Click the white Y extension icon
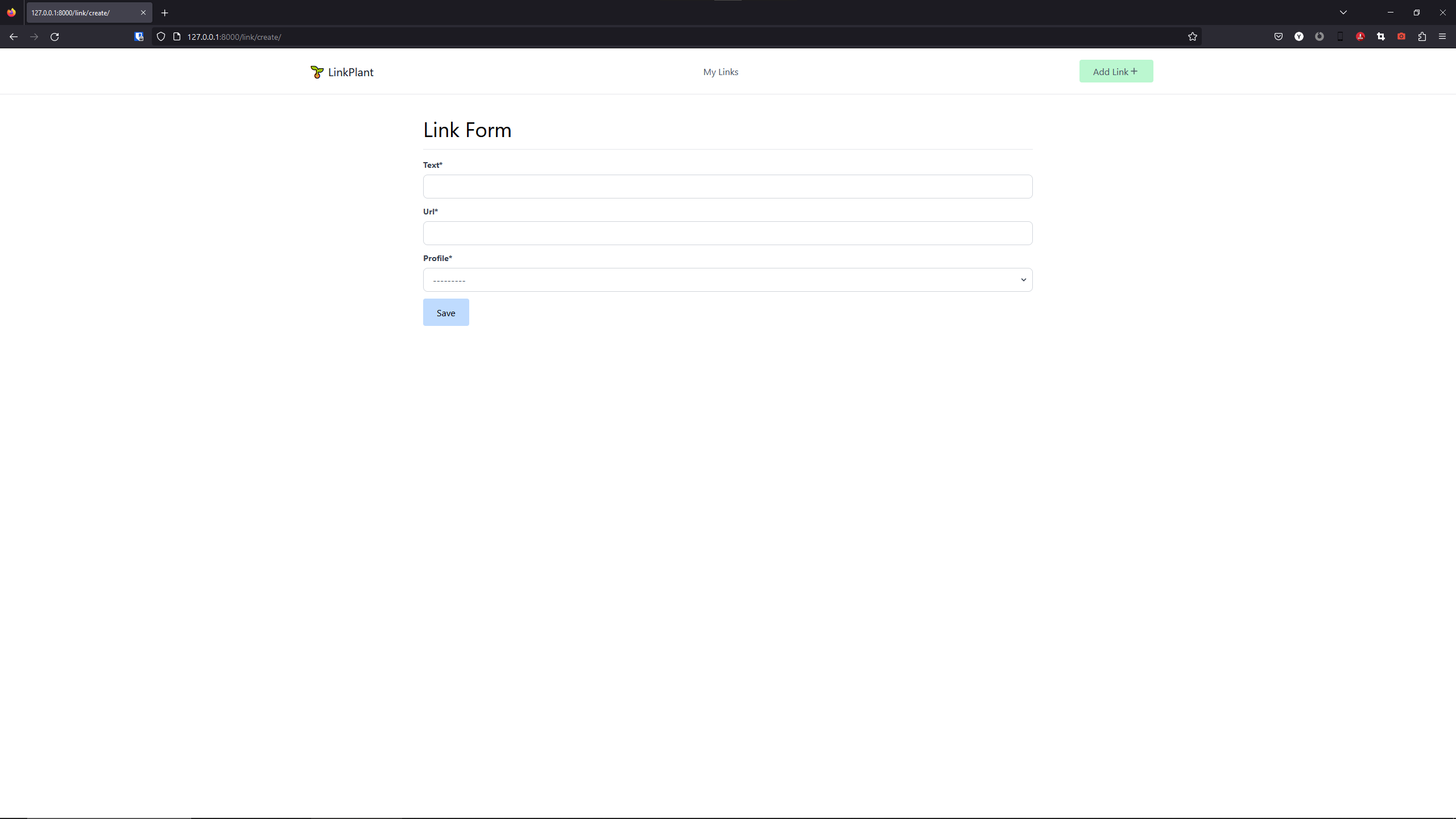The width and height of the screenshot is (1456, 819). (x=1299, y=37)
